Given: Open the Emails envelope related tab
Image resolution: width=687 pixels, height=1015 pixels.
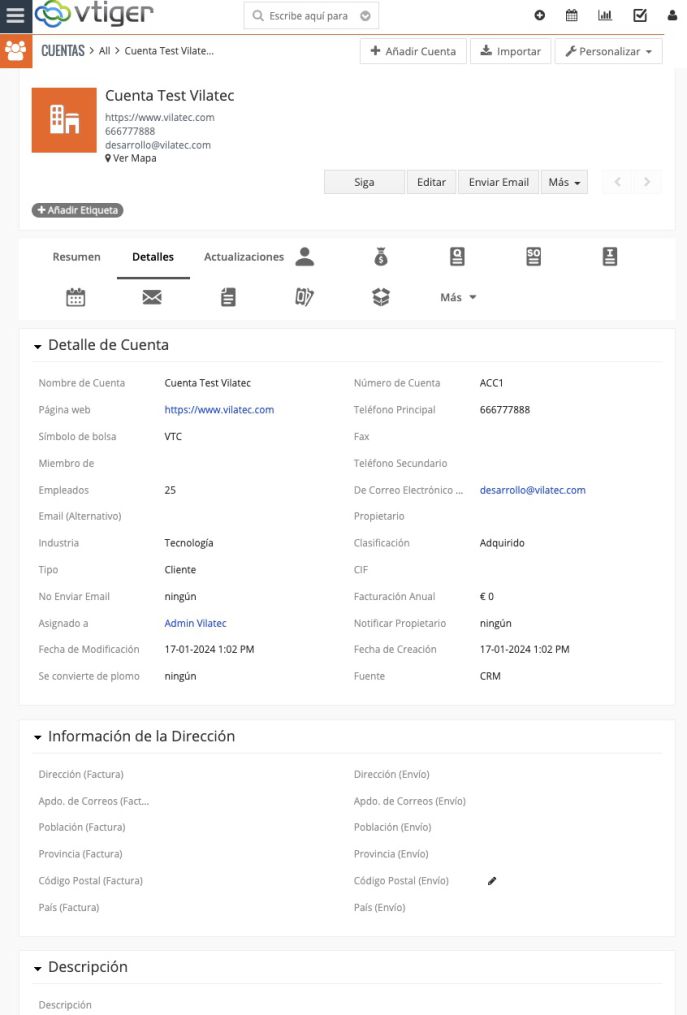Looking at the screenshot, I should (152, 297).
